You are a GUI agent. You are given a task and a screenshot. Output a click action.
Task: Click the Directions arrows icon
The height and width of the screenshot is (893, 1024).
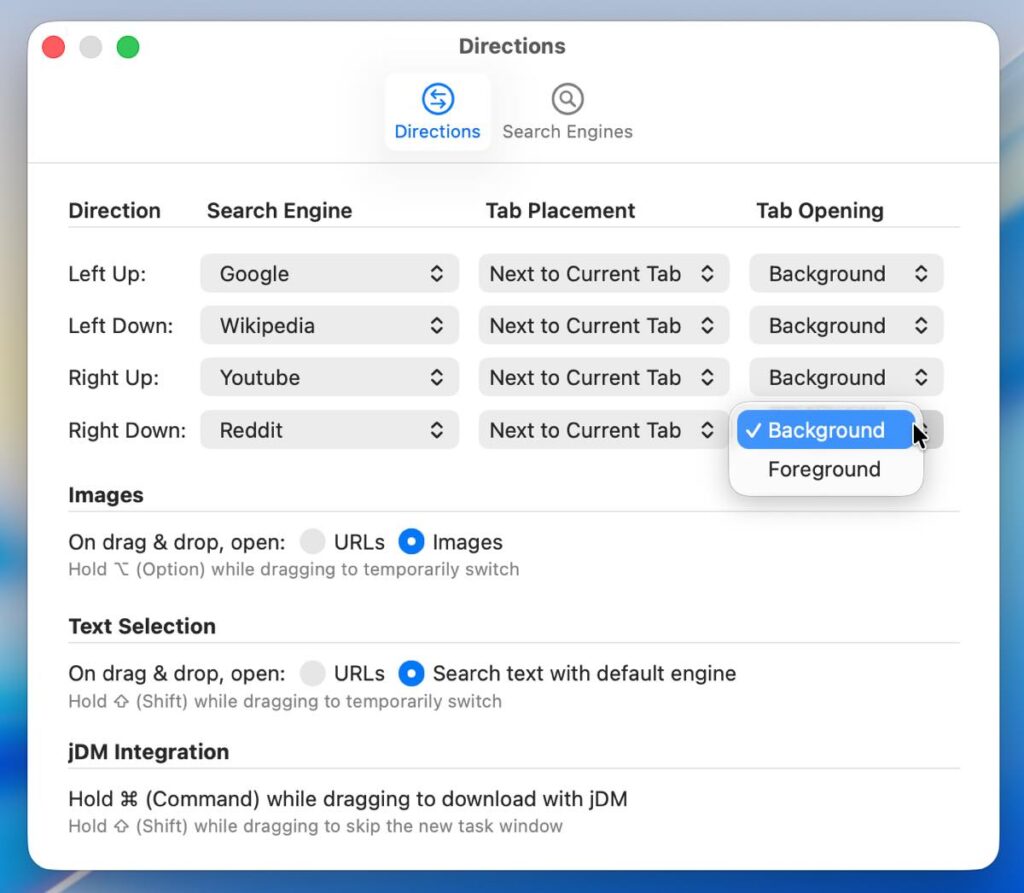[437, 99]
